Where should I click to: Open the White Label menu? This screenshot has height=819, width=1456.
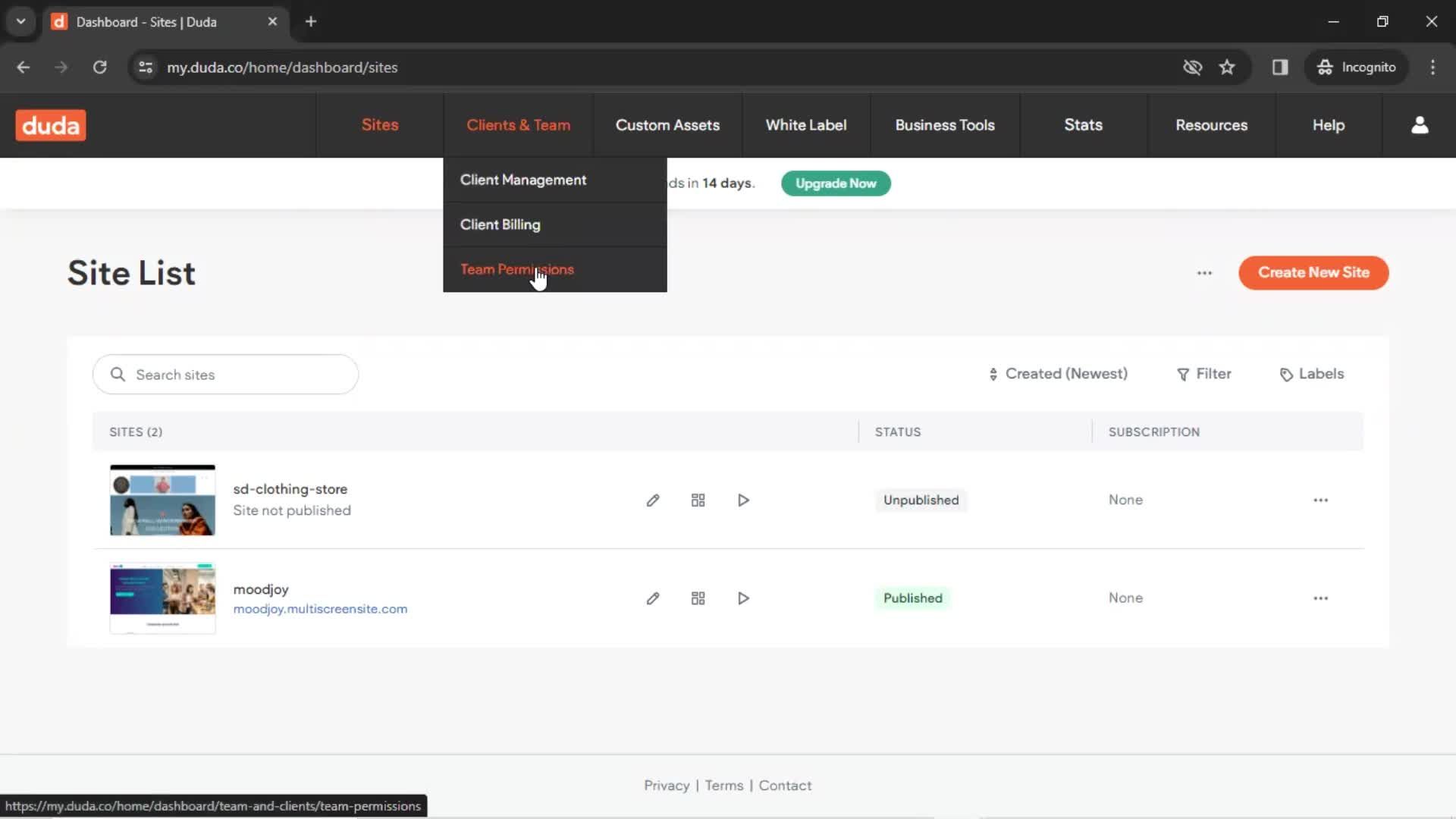pyautogui.click(x=806, y=125)
